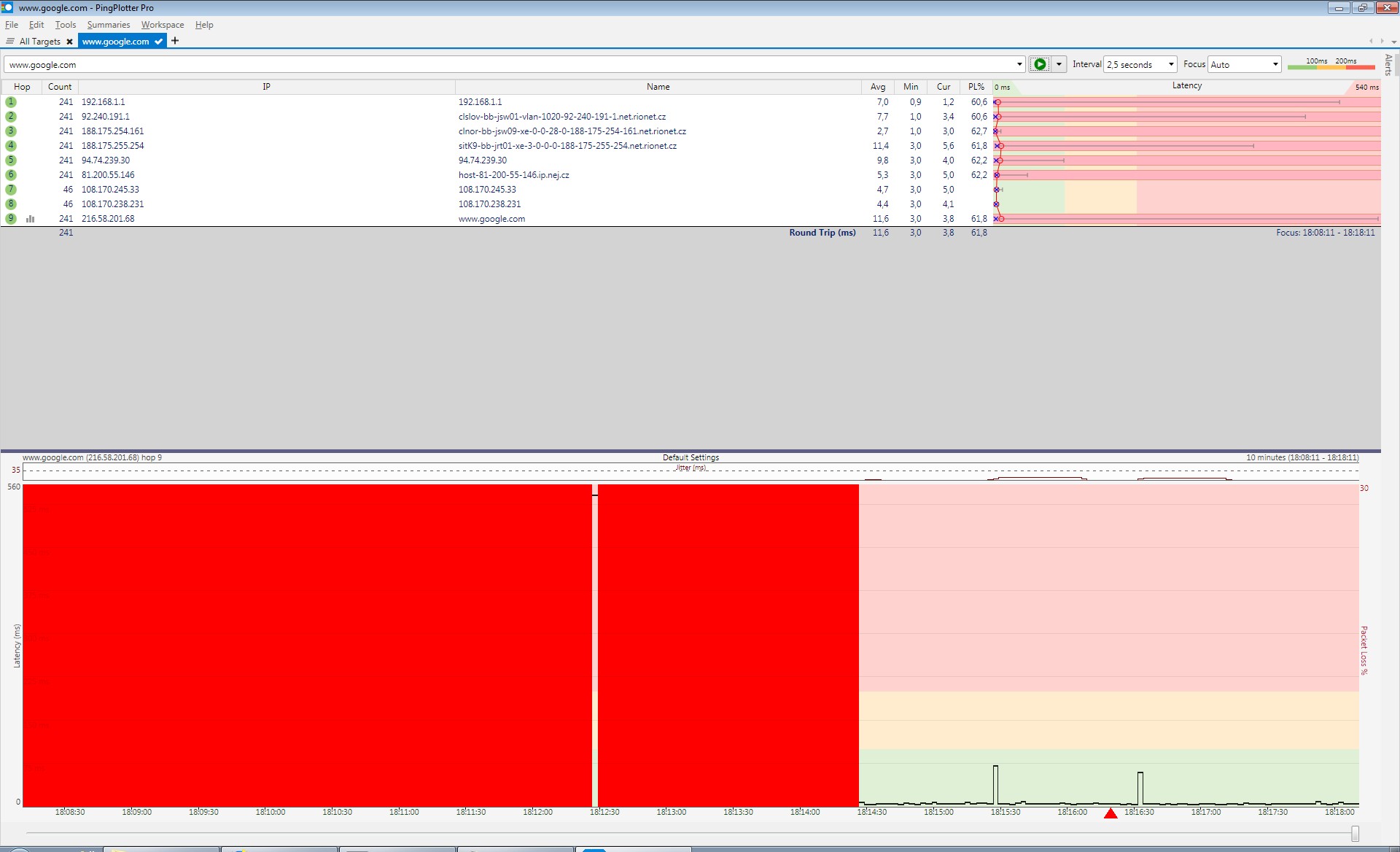Open the Interval 2,5 seconds dropdown
The height and width of the screenshot is (852, 1400).
tap(1140, 64)
